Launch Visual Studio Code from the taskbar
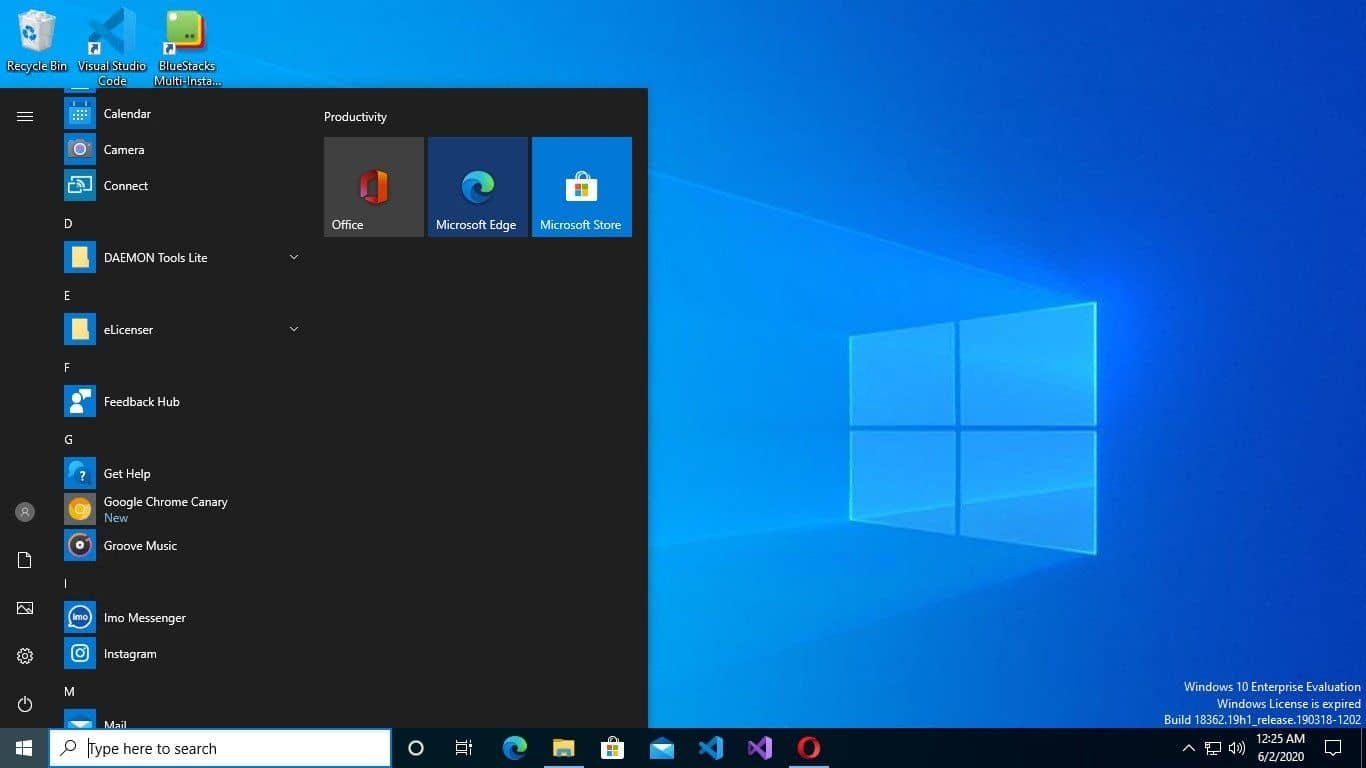Image resolution: width=1366 pixels, height=768 pixels. click(711, 748)
